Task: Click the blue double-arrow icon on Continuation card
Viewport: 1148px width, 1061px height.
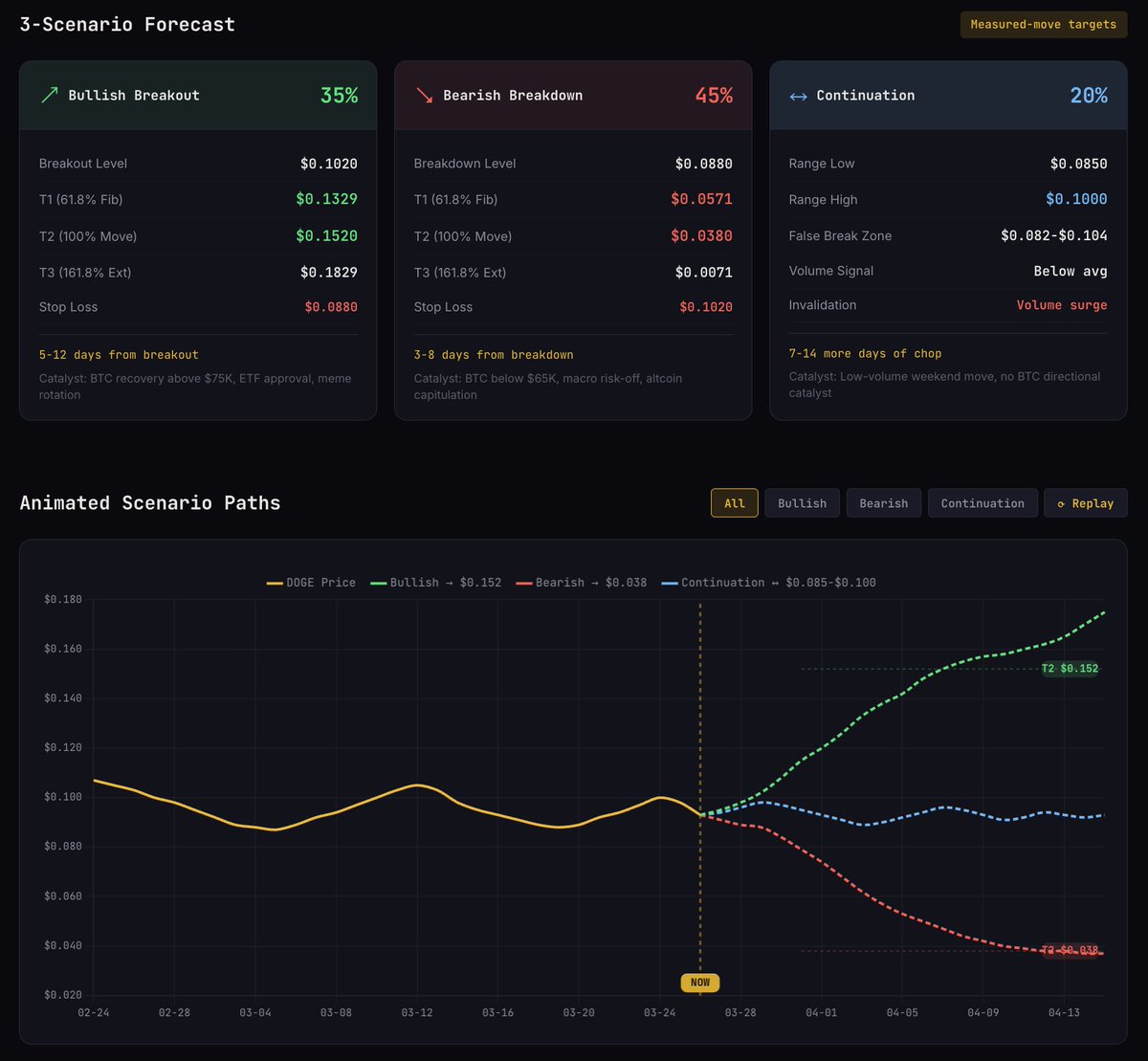Action: (798, 96)
